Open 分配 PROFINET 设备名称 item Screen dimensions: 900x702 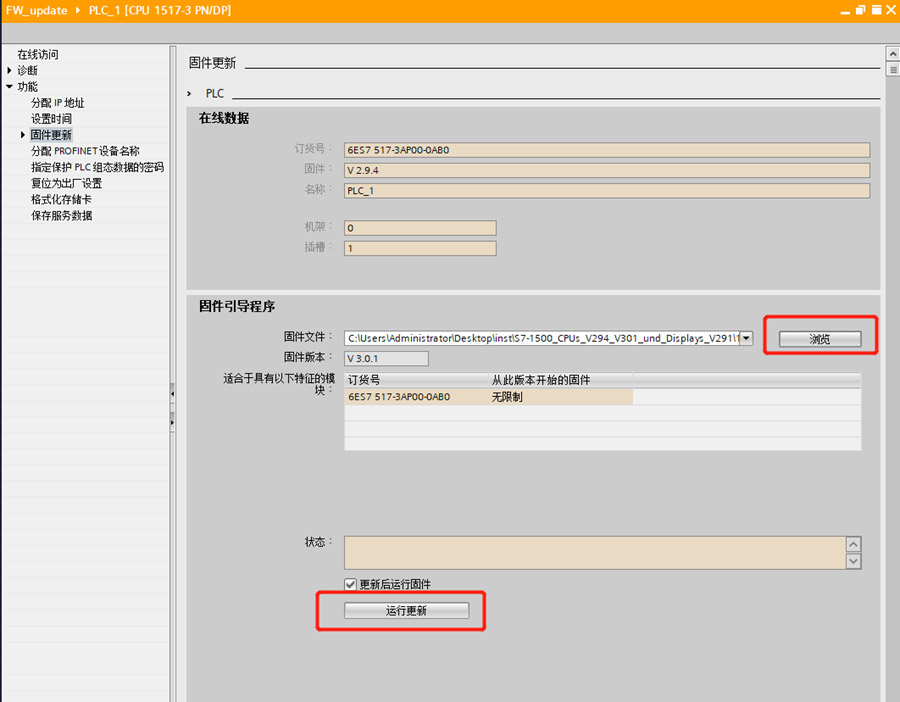[x=85, y=151]
